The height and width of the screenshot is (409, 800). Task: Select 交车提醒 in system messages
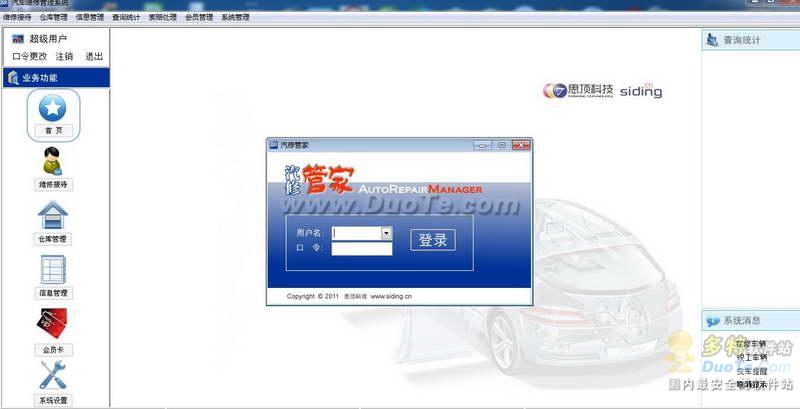pos(751,371)
